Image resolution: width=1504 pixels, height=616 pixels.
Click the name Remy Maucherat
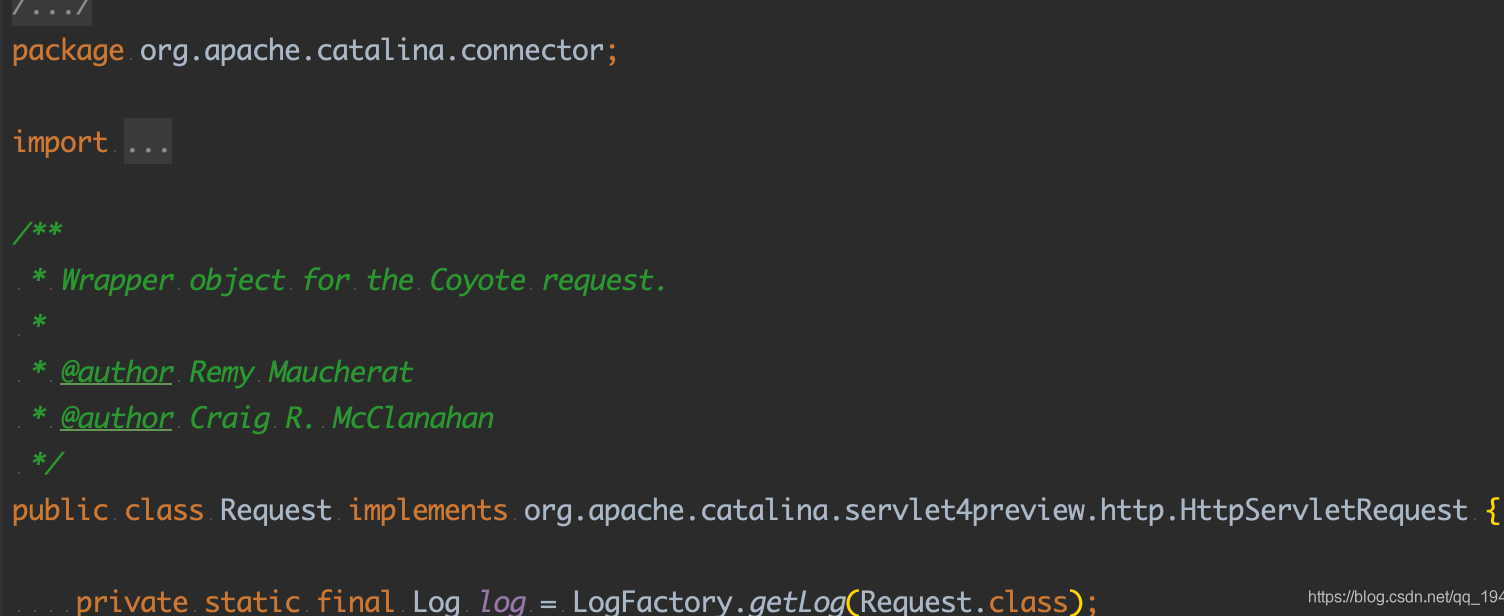[x=301, y=372]
